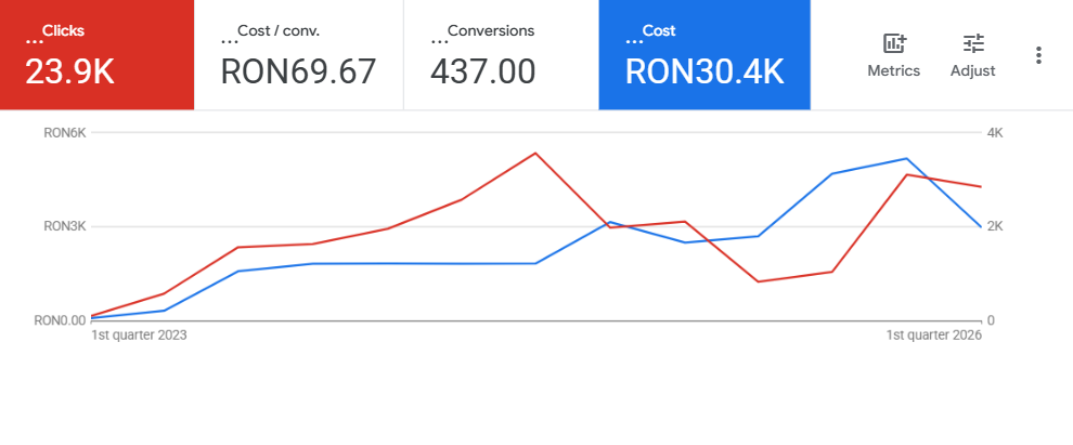Expand the Conversions metric dropdown
Image resolution: width=1073 pixels, height=445 pixels.
click(x=438, y=41)
